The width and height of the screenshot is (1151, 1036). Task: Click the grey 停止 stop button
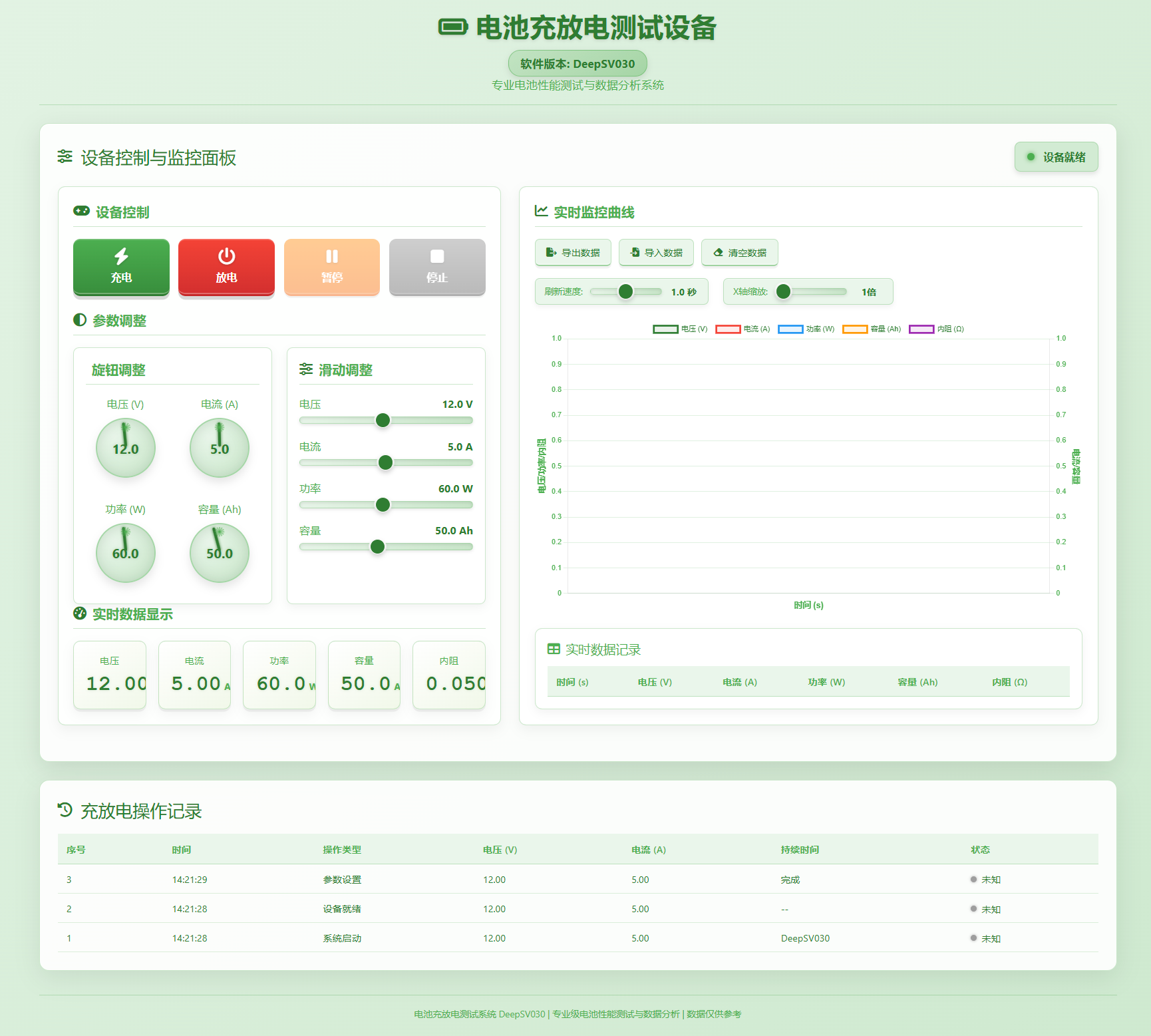(437, 267)
